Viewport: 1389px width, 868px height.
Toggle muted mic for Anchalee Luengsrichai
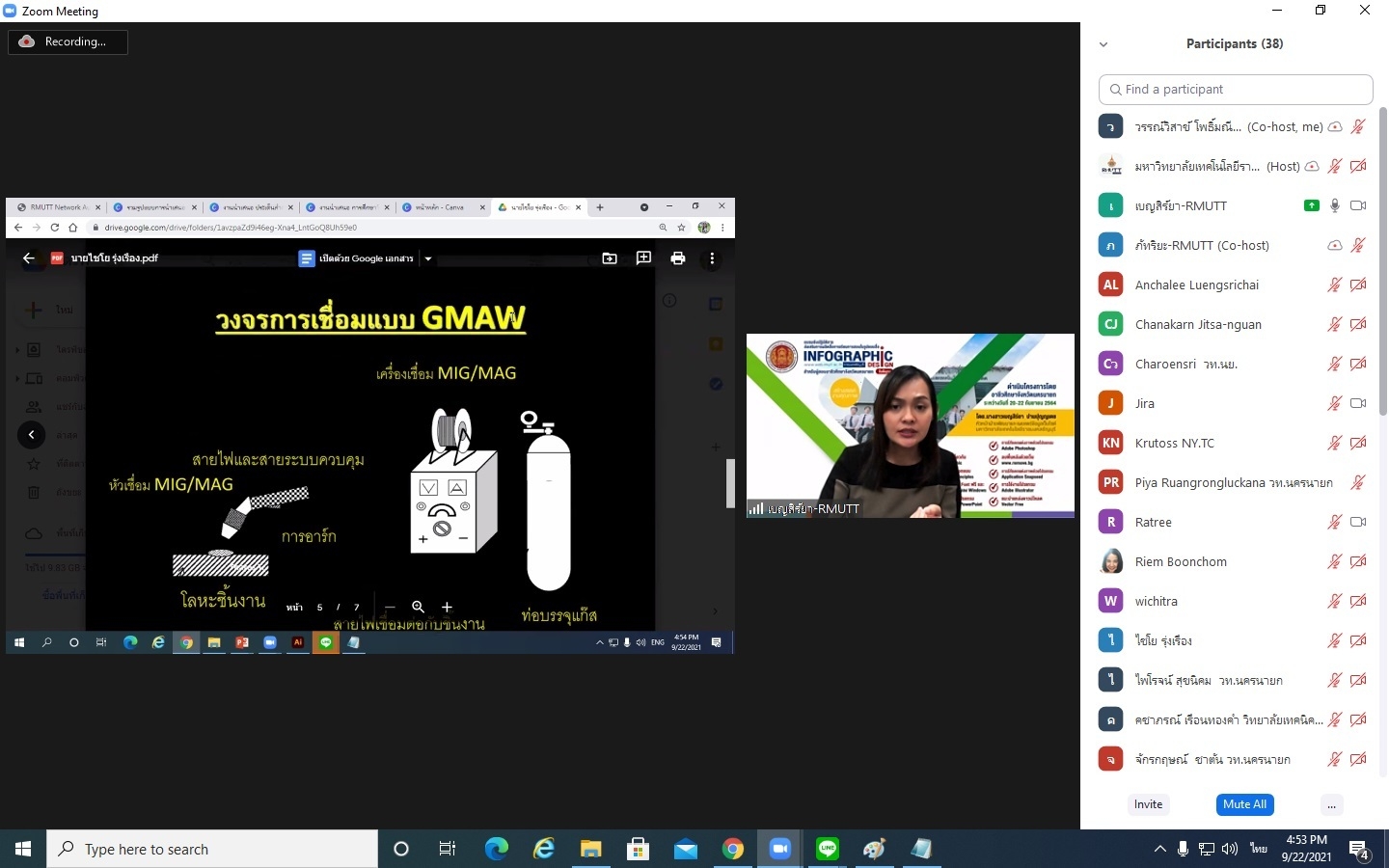(x=1335, y=285)
